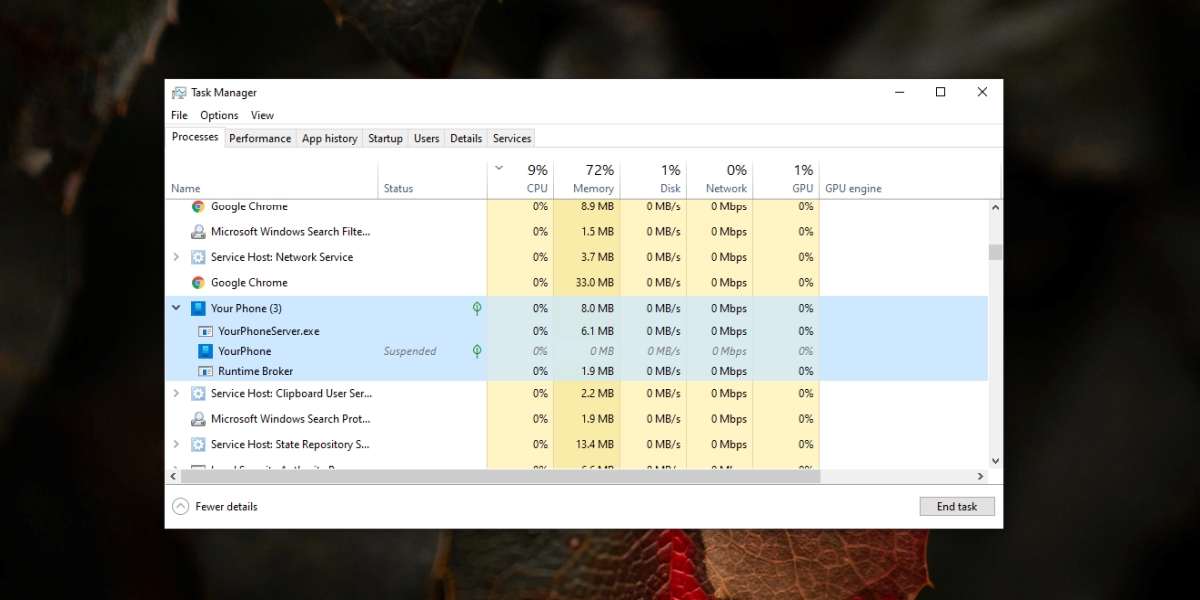Viewport: 1200px width, 600px height.
Task: Expand Service Host: State Repository Service
Action: tap(176, 444)
